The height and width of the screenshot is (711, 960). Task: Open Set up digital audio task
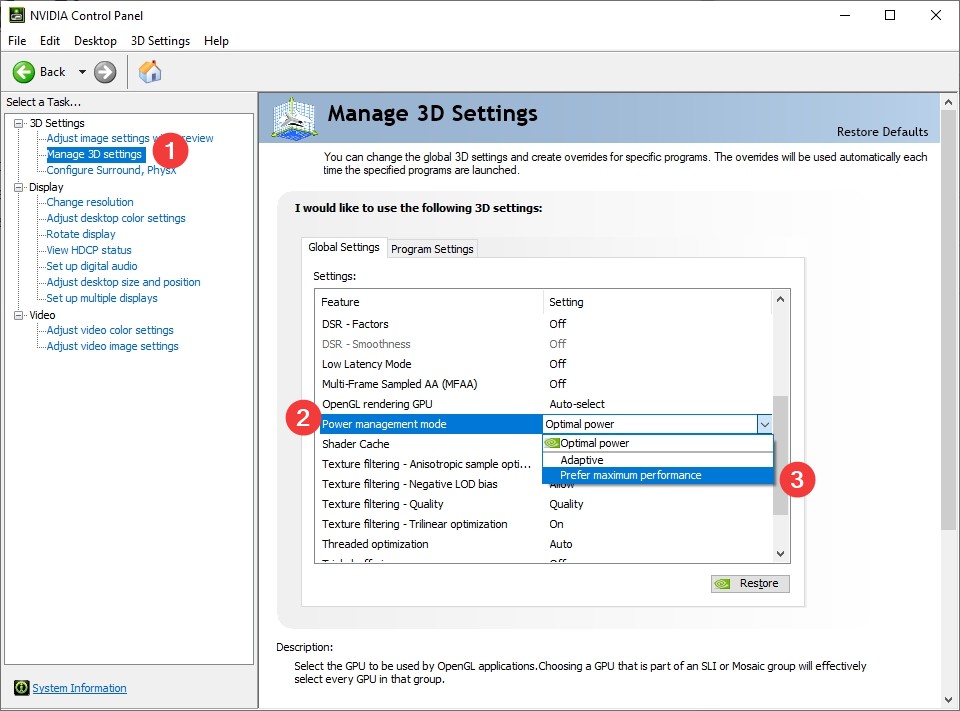[x=92, y=266]
